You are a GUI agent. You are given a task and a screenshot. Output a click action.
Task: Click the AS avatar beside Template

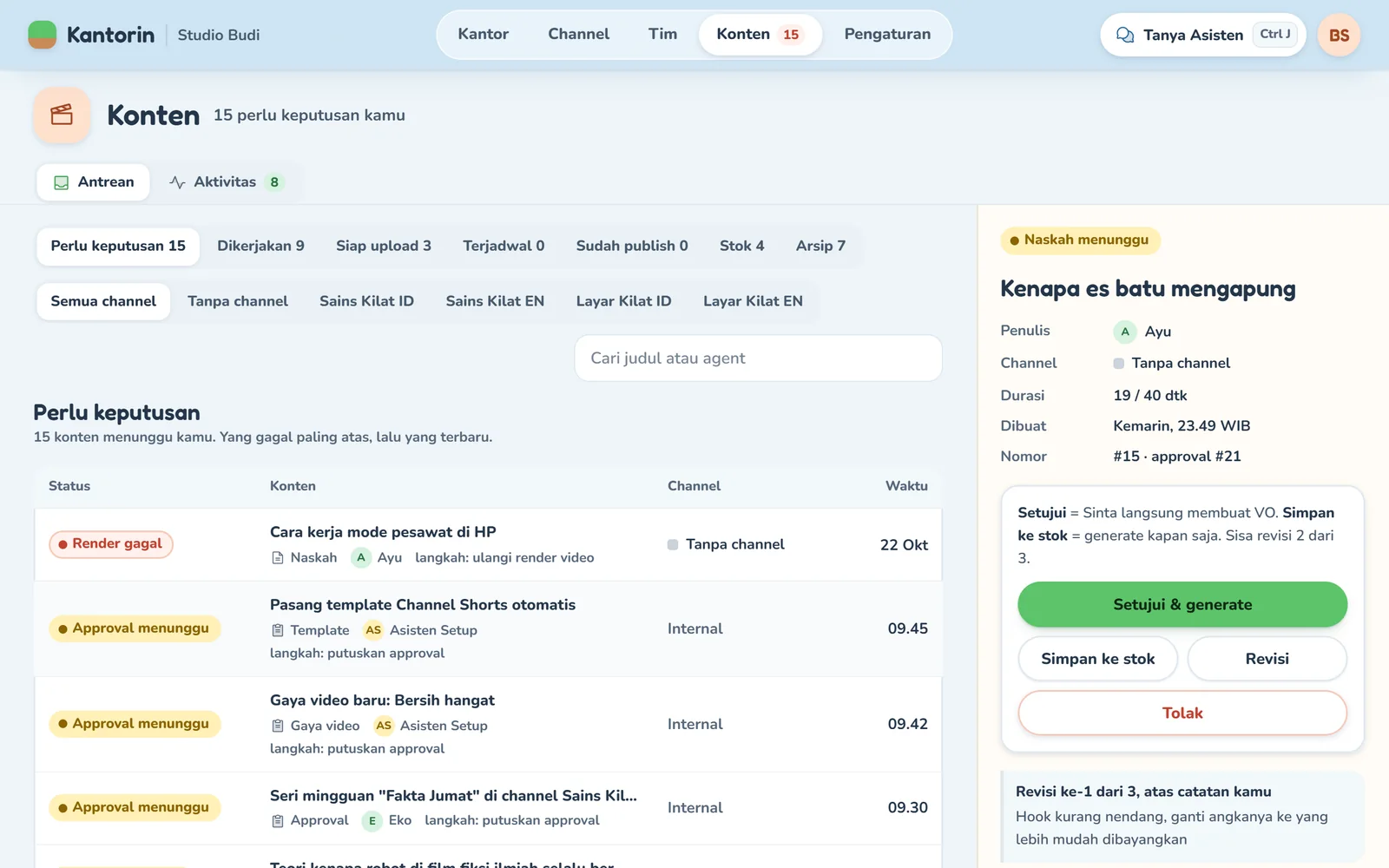373,630
